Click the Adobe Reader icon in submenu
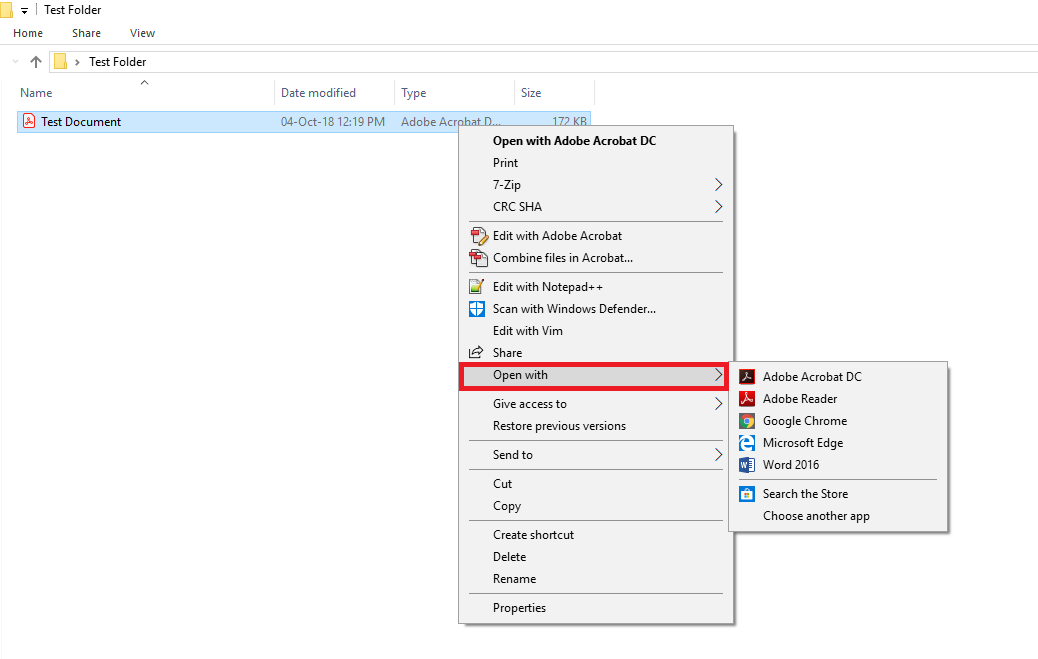 (x=746, y=399)
